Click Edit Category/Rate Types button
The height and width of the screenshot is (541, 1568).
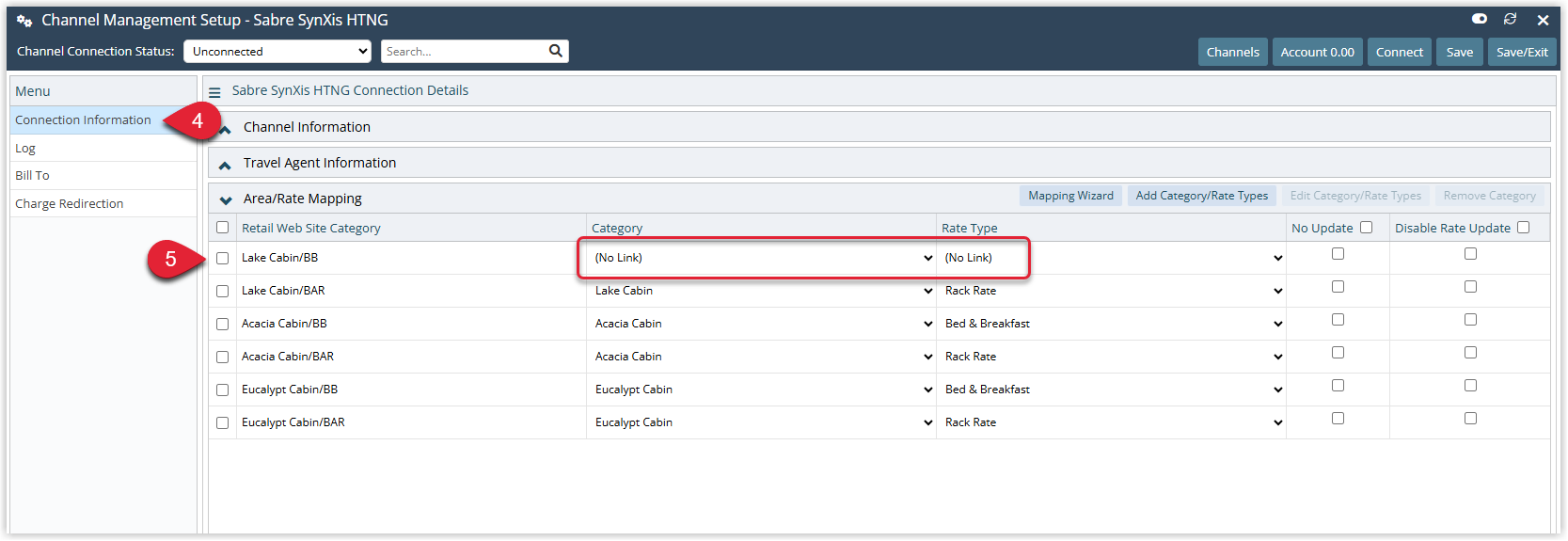pos(1355,196)
